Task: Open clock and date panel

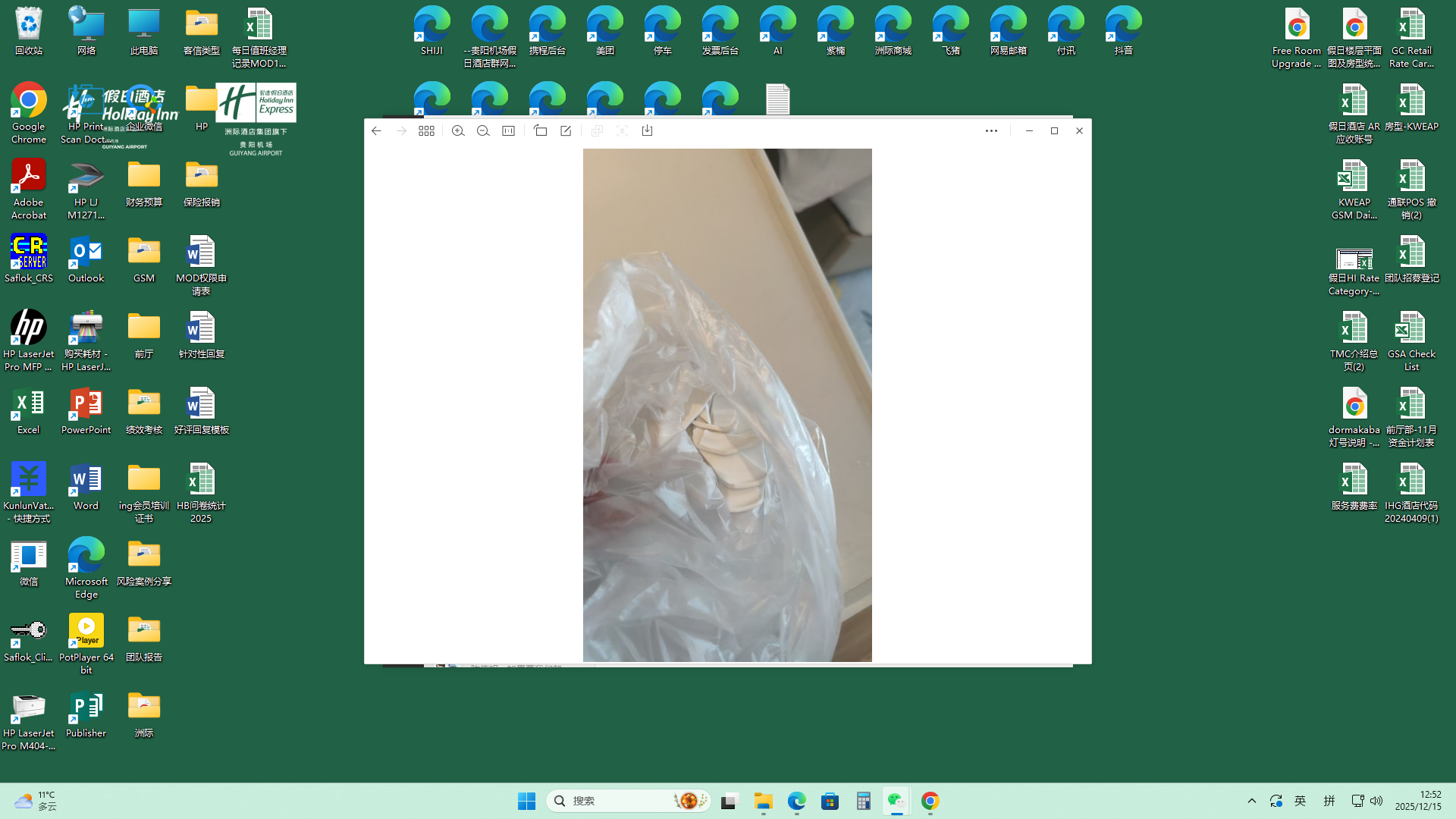Action: coord(1418,801)
